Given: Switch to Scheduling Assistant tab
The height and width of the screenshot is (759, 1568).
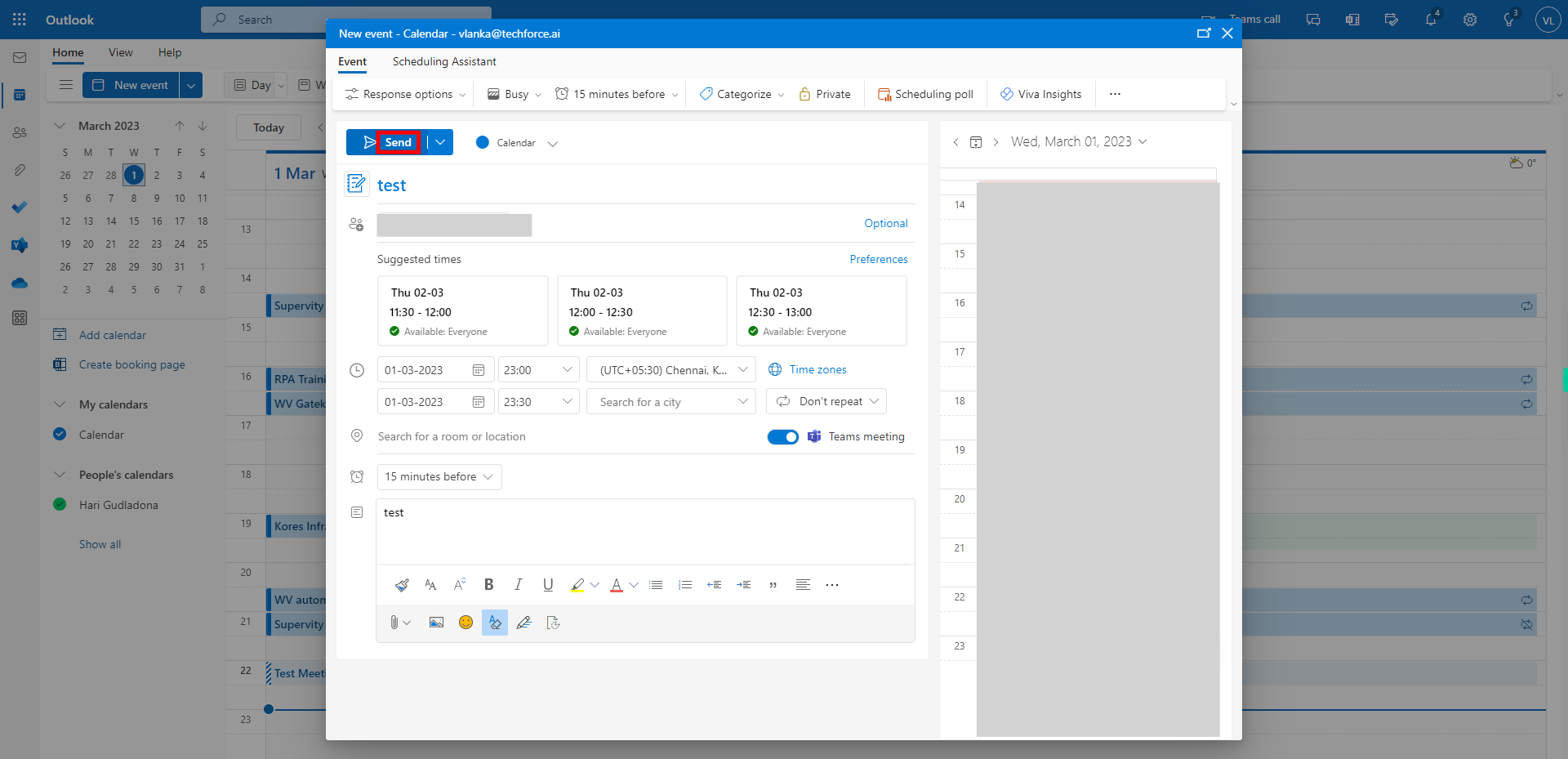Looking at the screenshot, I should pos(444,61).
